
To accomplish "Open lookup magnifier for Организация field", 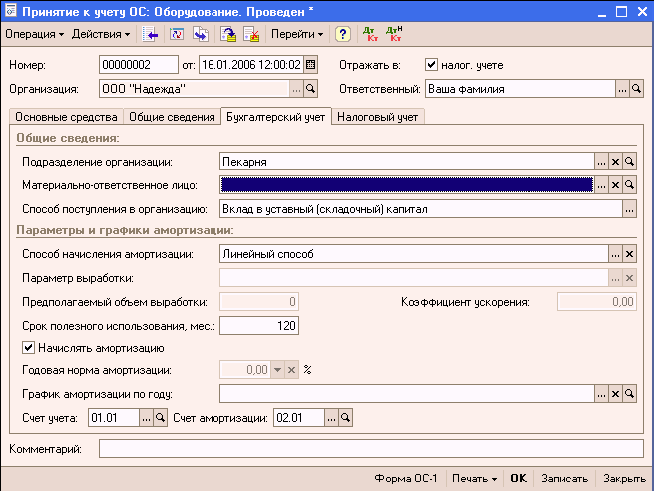I will 311,89.
